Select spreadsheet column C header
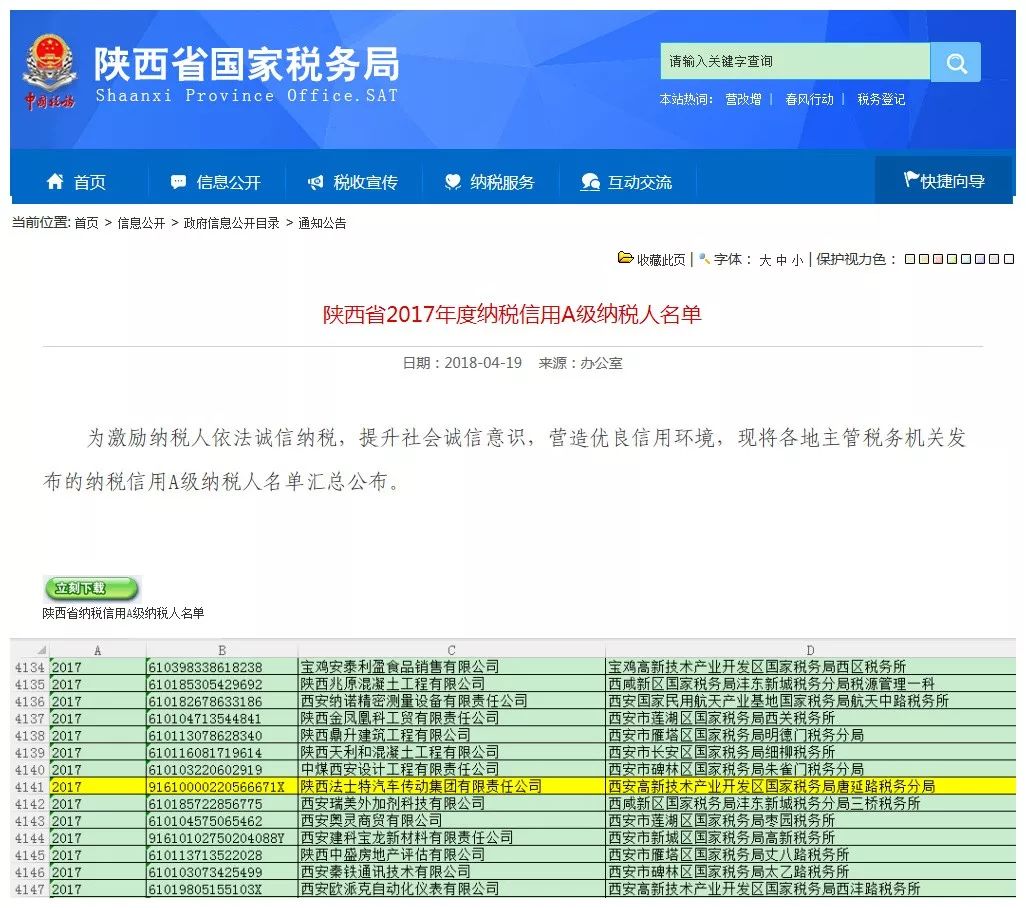The height and width of the screenshot is (908, 1026). coord(451,650)
